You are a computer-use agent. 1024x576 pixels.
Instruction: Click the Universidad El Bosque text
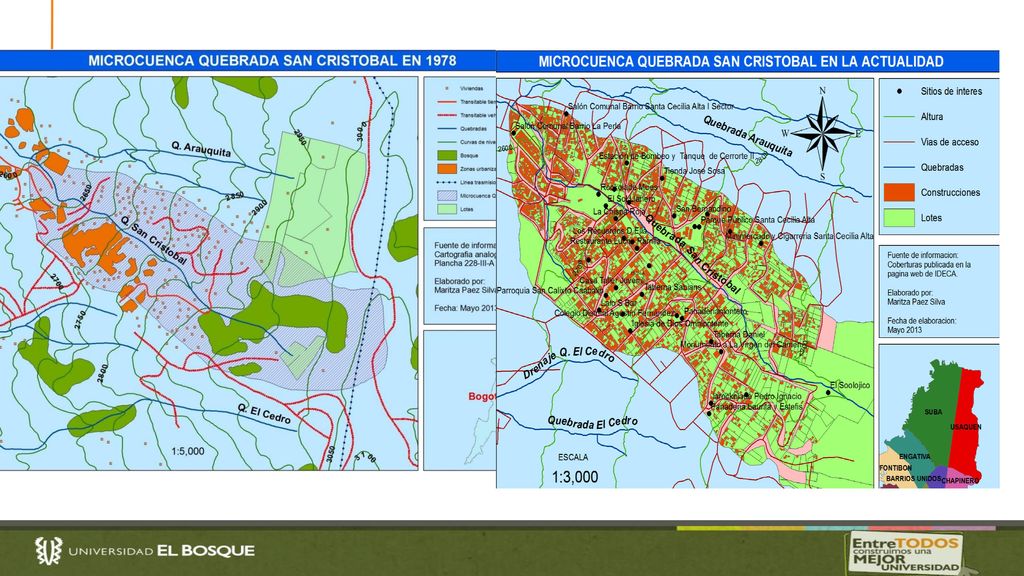161,551
